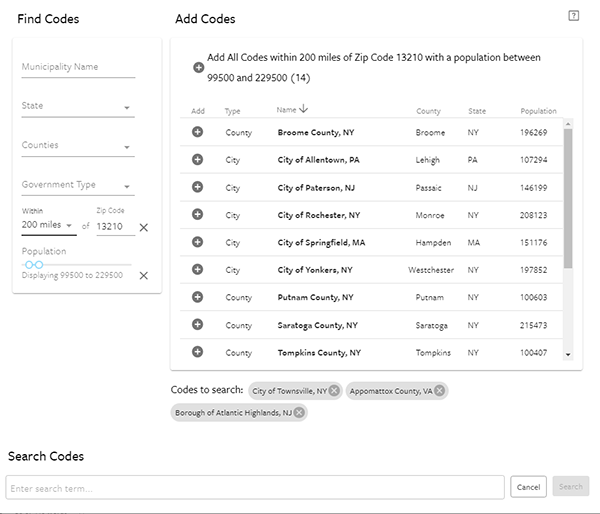Add City of Springfield, MA code
This screenshot has width=600, height=514.
[x=197, y=242]
